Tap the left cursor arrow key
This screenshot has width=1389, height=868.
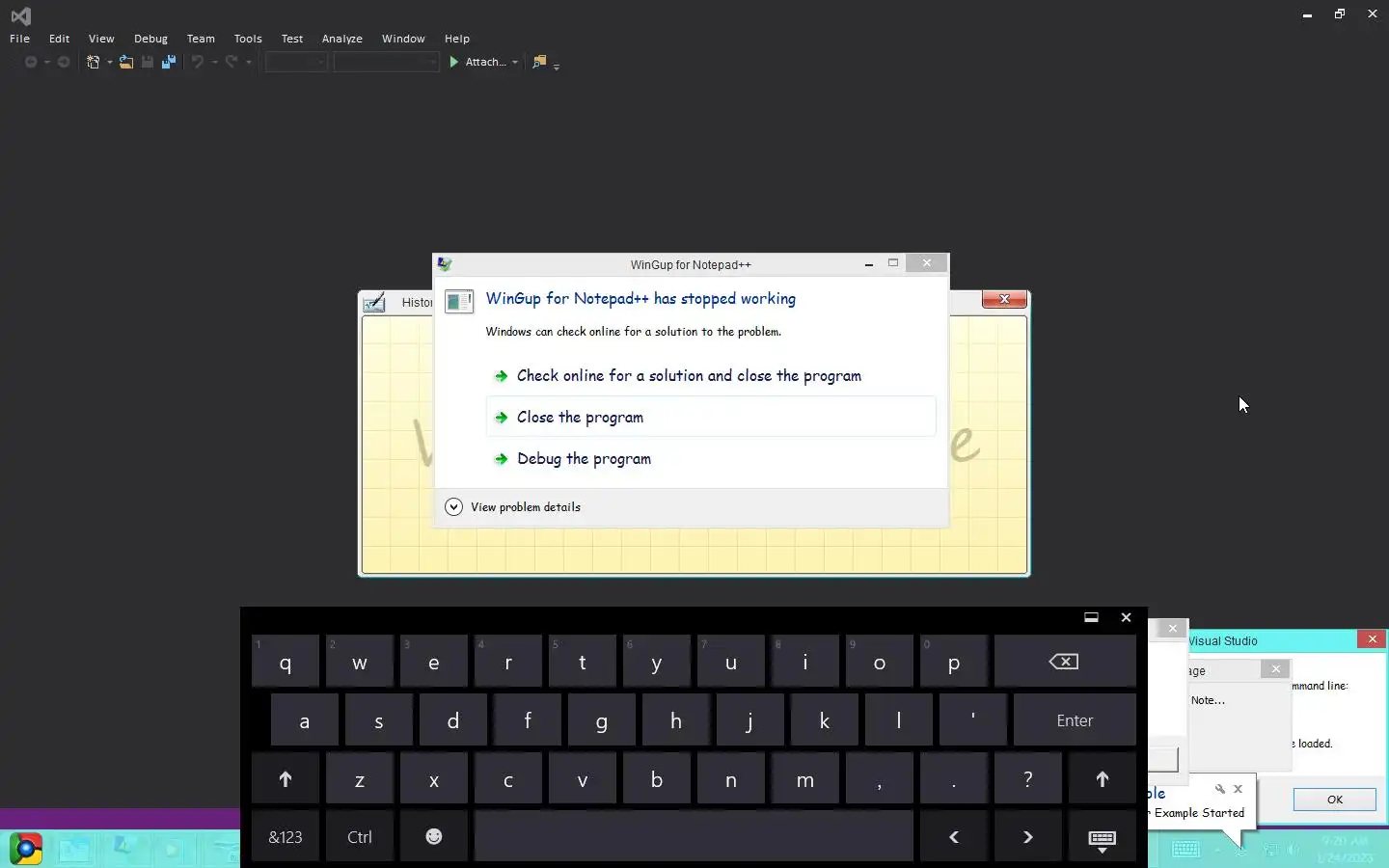click(954, 837)
